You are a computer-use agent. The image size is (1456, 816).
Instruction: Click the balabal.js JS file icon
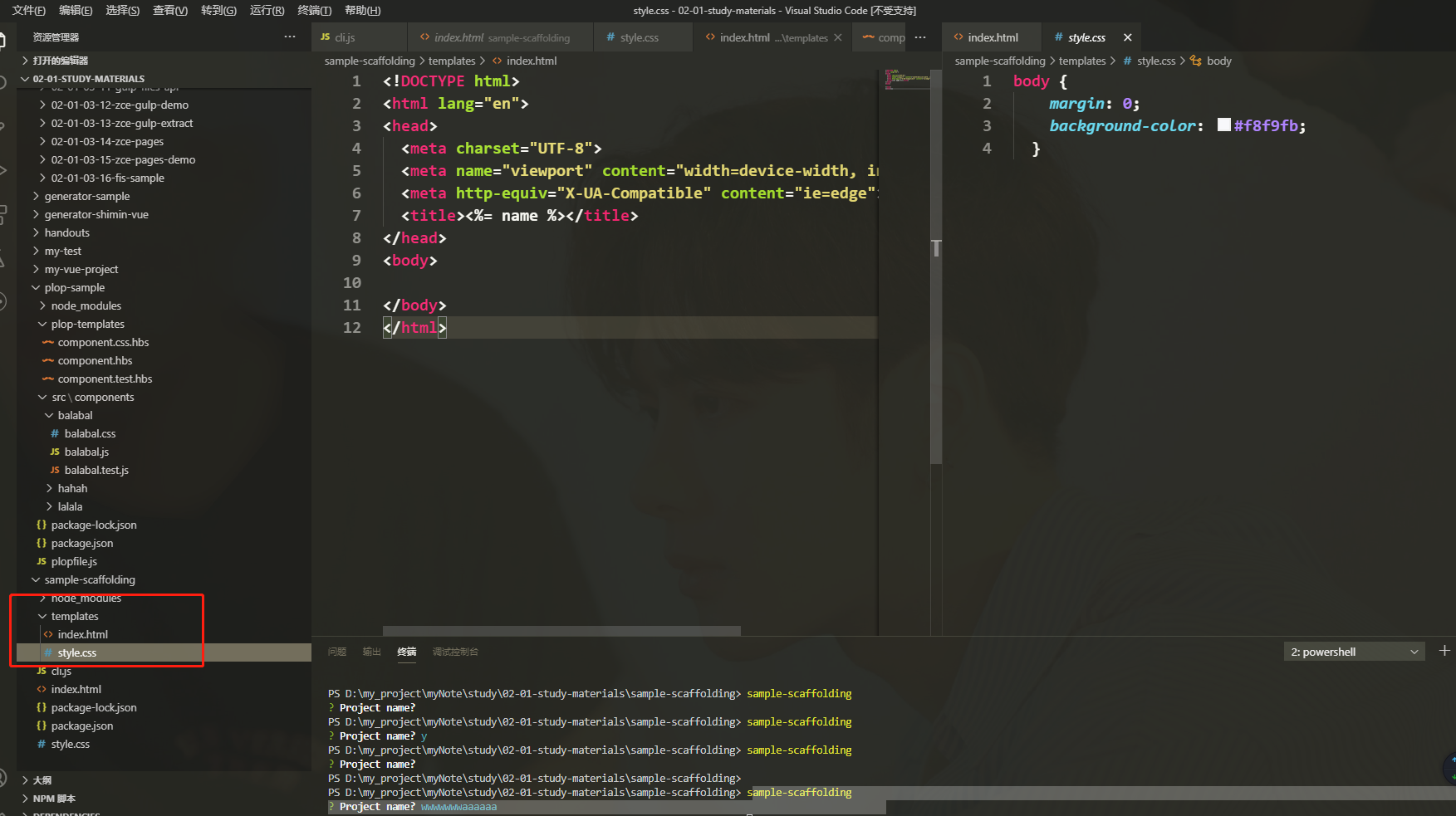coord(55,452)
